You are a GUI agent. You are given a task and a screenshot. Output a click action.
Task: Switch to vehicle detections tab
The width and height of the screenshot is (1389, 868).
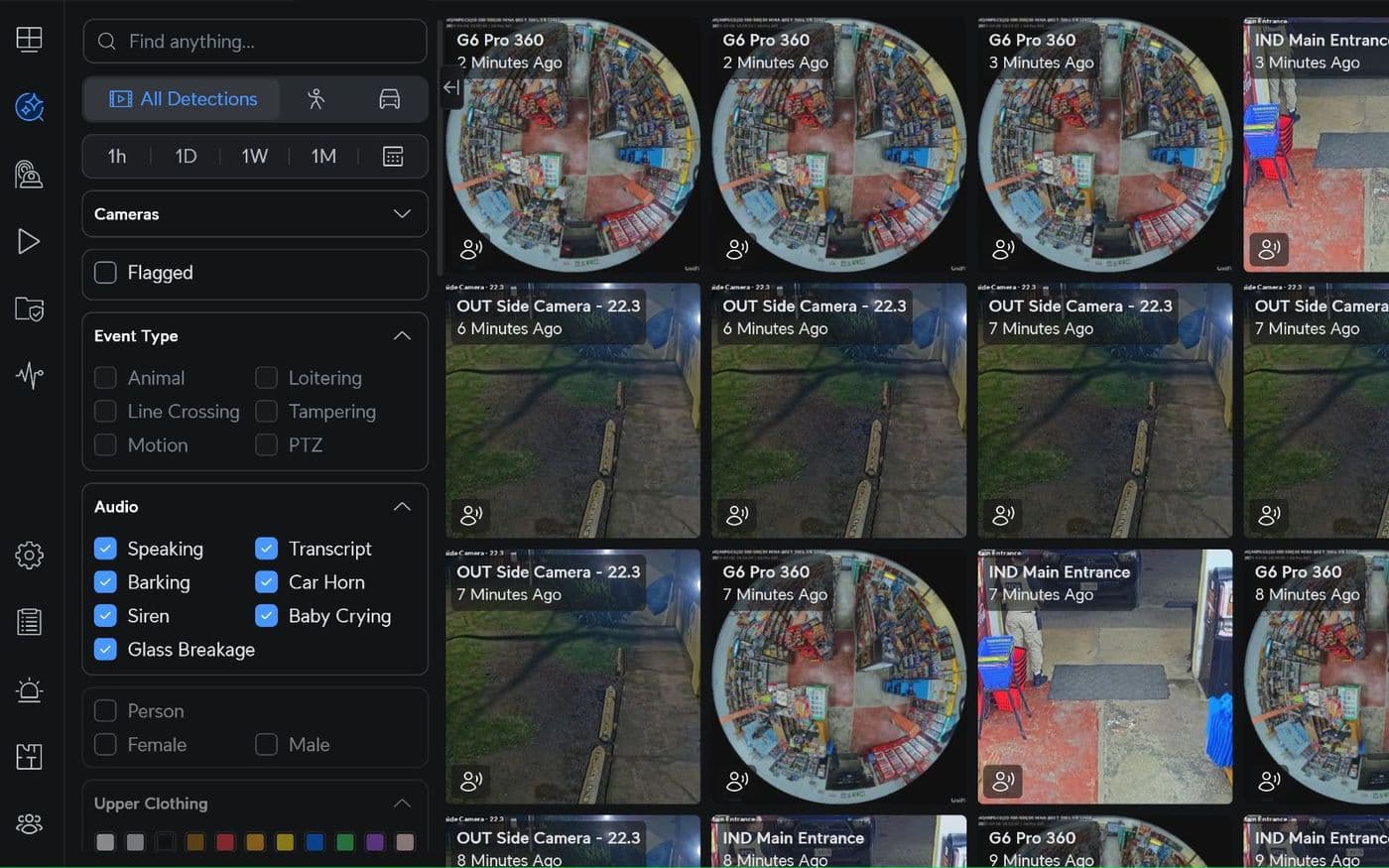tap(390, 98)
